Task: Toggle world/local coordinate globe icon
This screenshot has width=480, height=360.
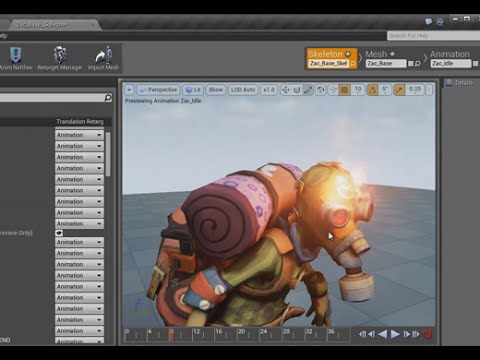Action: (320, 90)
